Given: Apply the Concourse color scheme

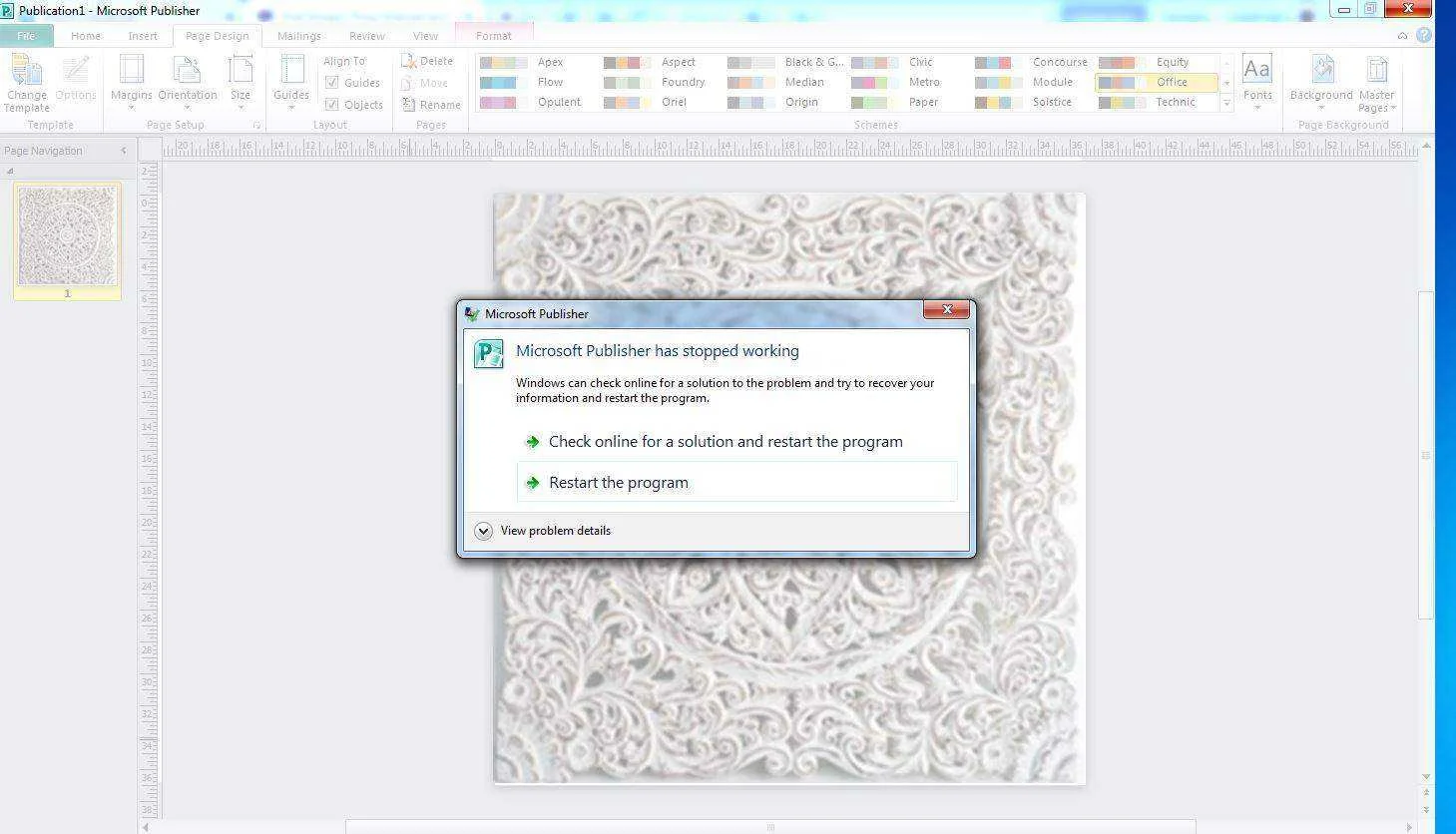Looking at the screenshot, I should click(1031, 62).
